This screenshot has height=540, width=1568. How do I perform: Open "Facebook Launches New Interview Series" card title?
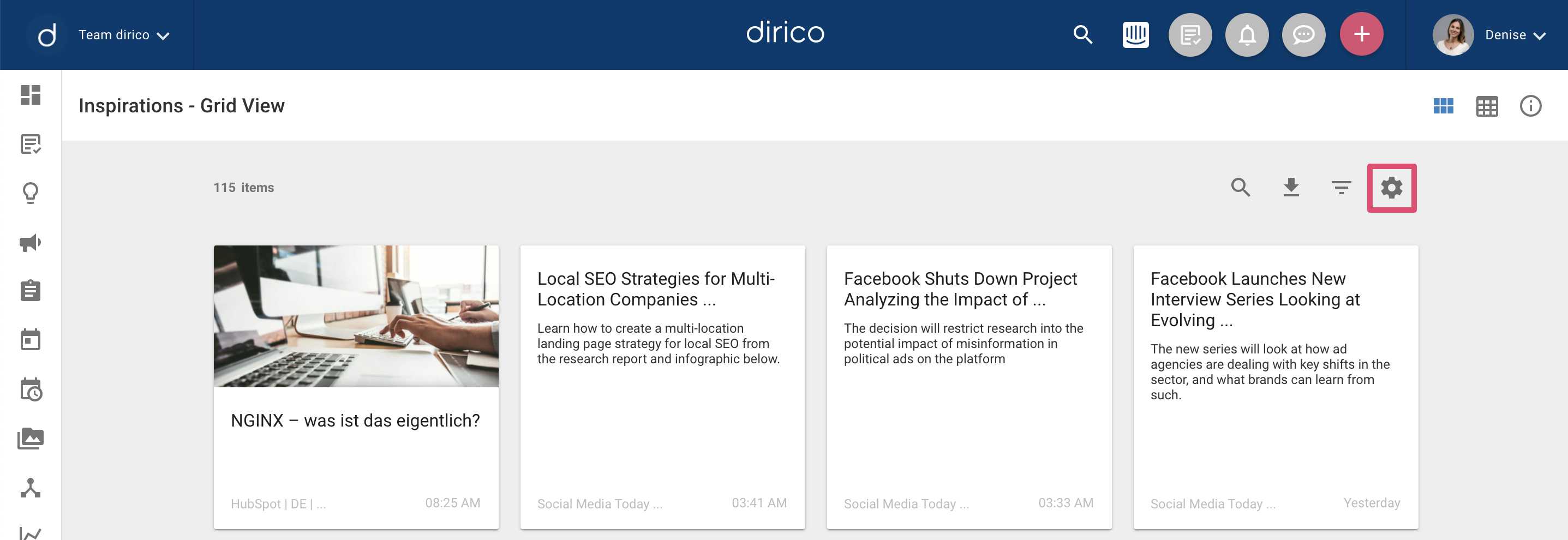[x=1255, y=299]
